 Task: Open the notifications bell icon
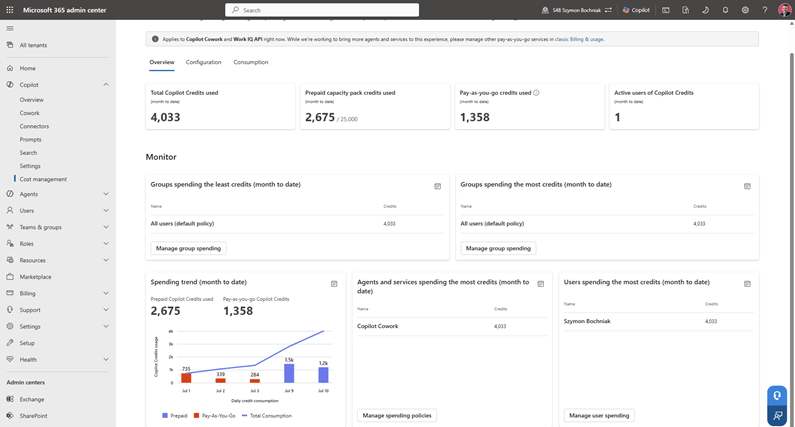725,10
